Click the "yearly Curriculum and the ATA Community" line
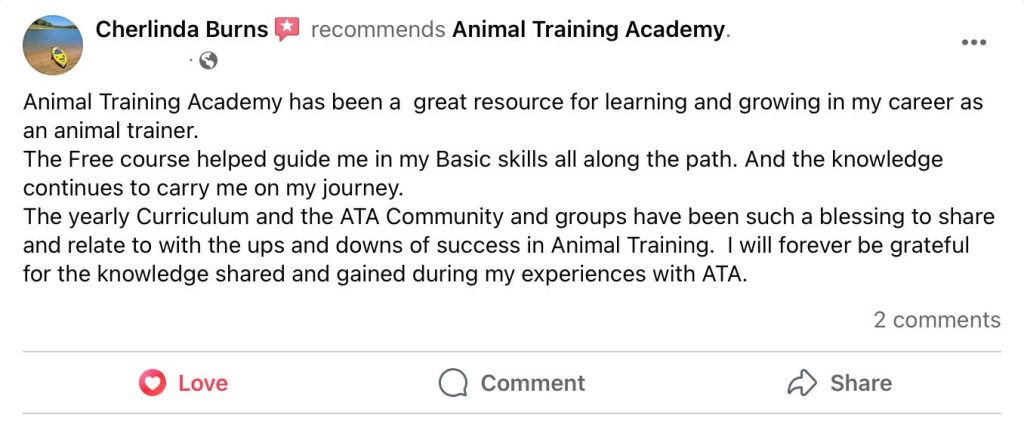 [x=509, y=217]
